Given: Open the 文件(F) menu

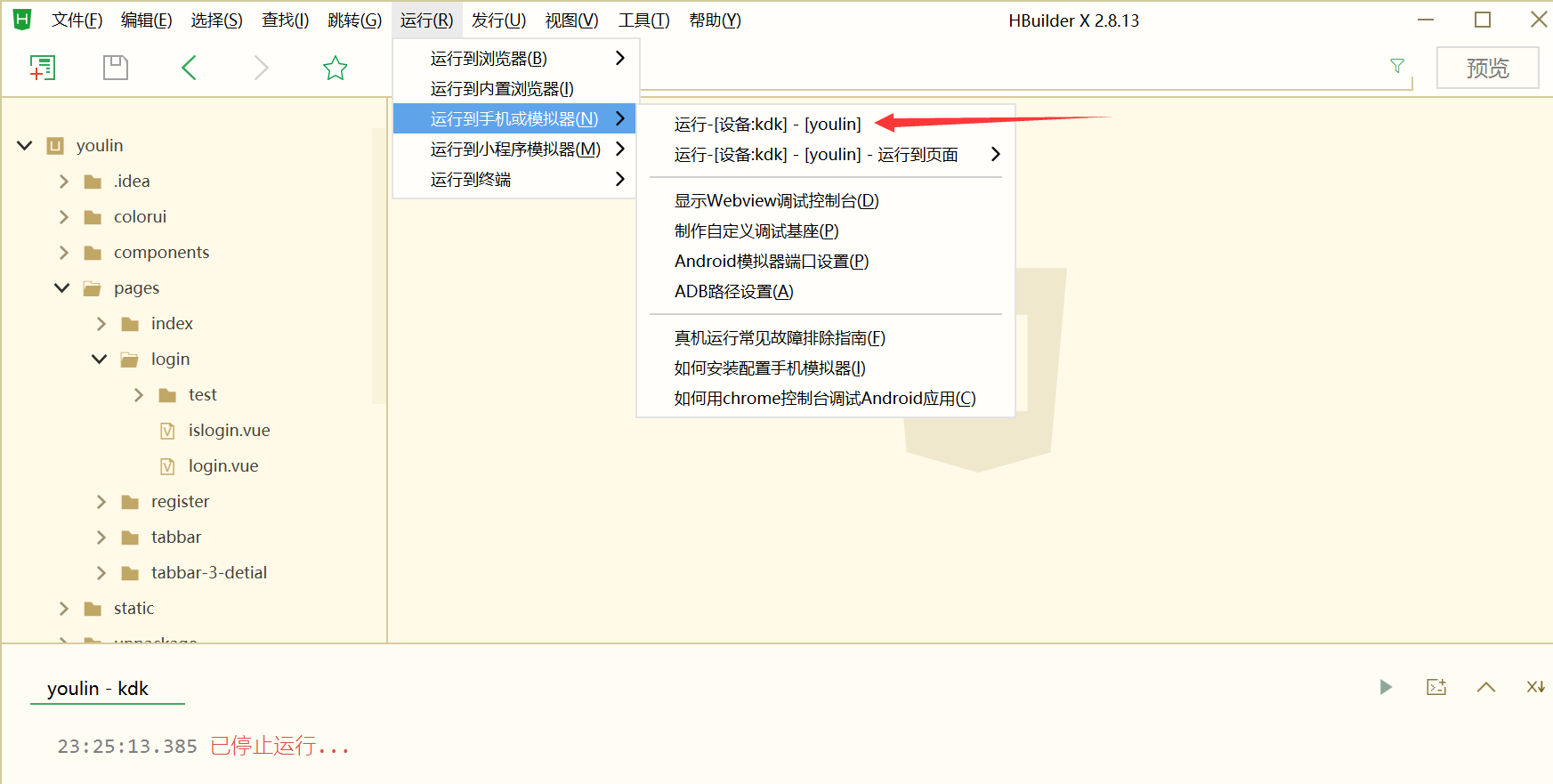Looking at the screenshot, I should 77,20.
